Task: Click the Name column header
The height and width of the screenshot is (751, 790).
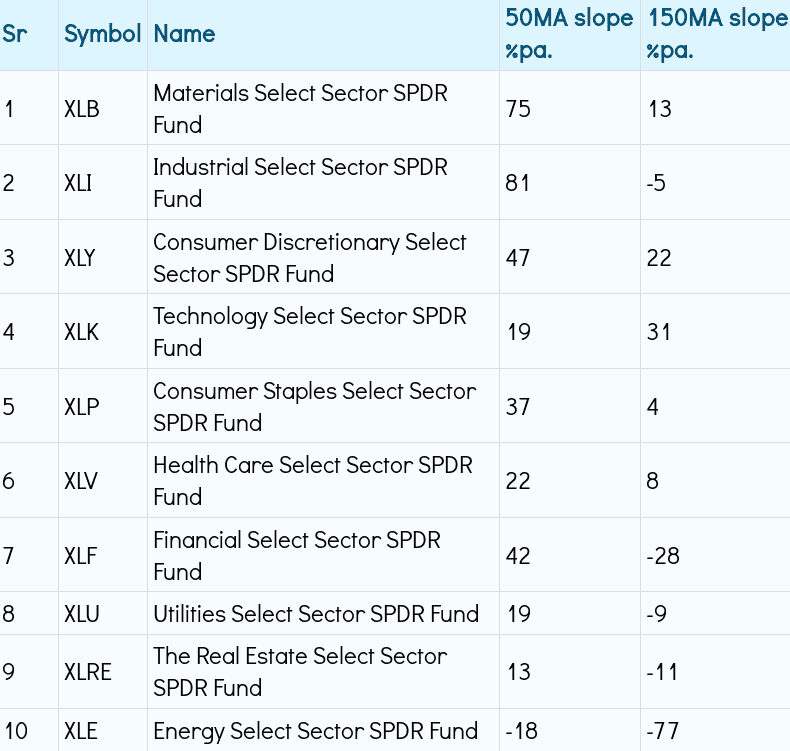Action: click(185, 34)
